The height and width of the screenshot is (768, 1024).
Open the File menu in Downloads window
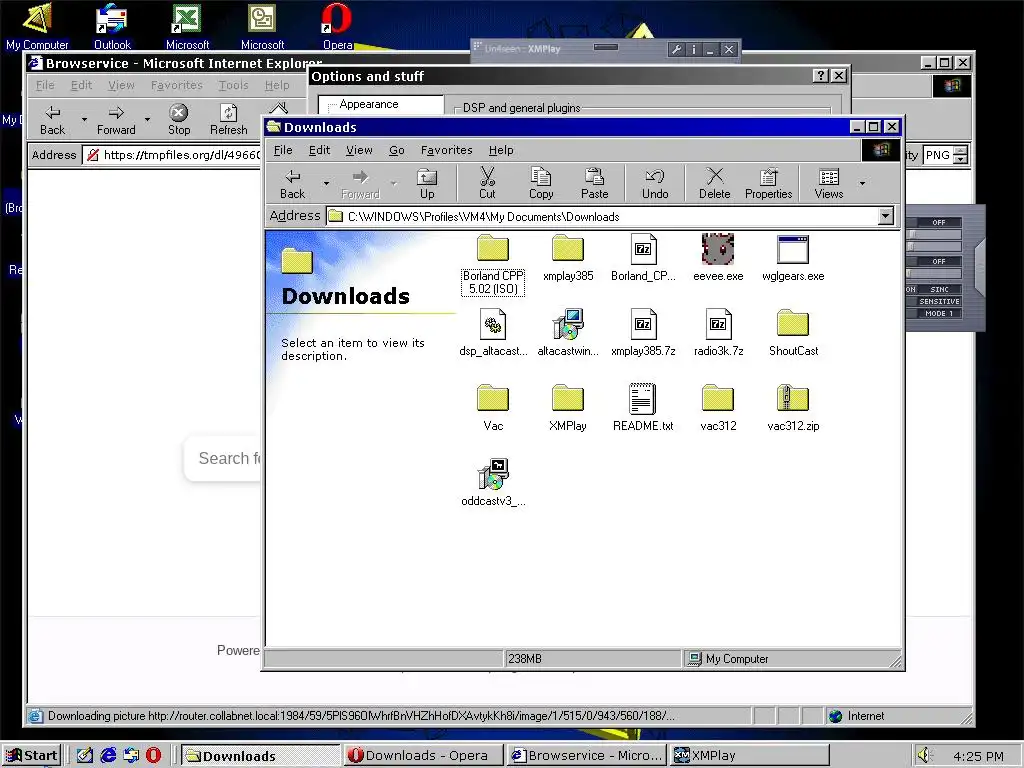click(283, 150)
